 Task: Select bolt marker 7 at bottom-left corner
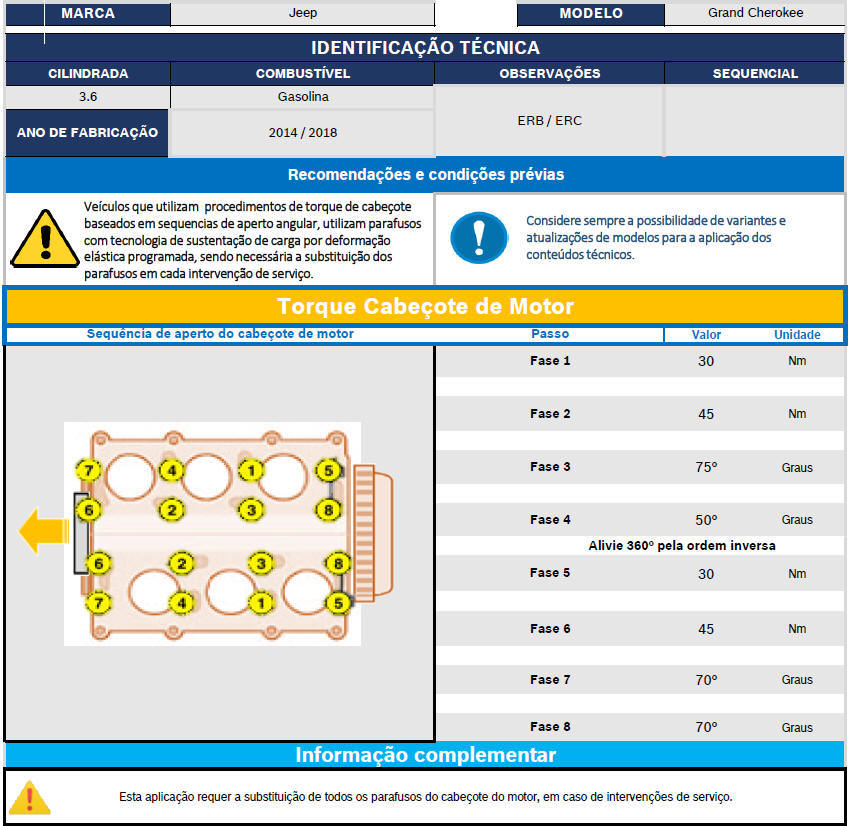pyautogui.click(x=97, y=602)
